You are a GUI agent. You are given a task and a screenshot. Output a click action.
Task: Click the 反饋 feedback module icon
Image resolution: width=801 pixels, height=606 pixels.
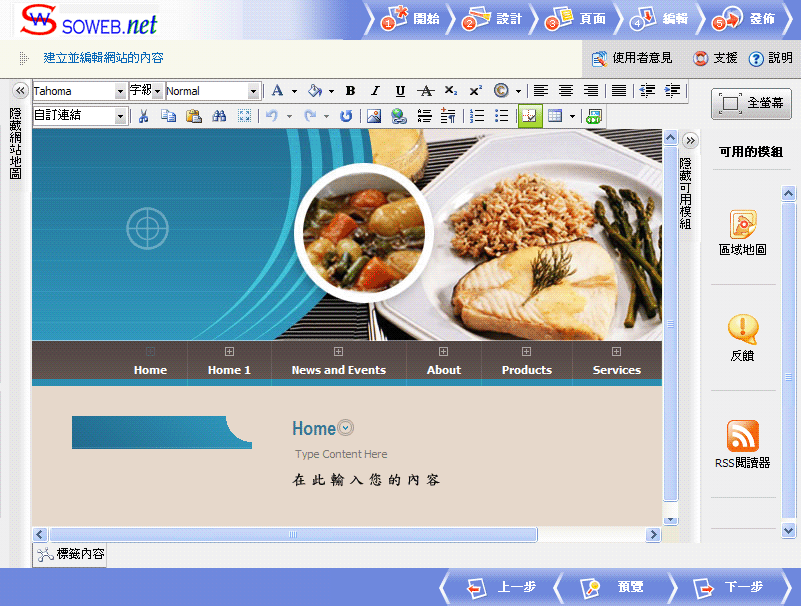(742, 329)
